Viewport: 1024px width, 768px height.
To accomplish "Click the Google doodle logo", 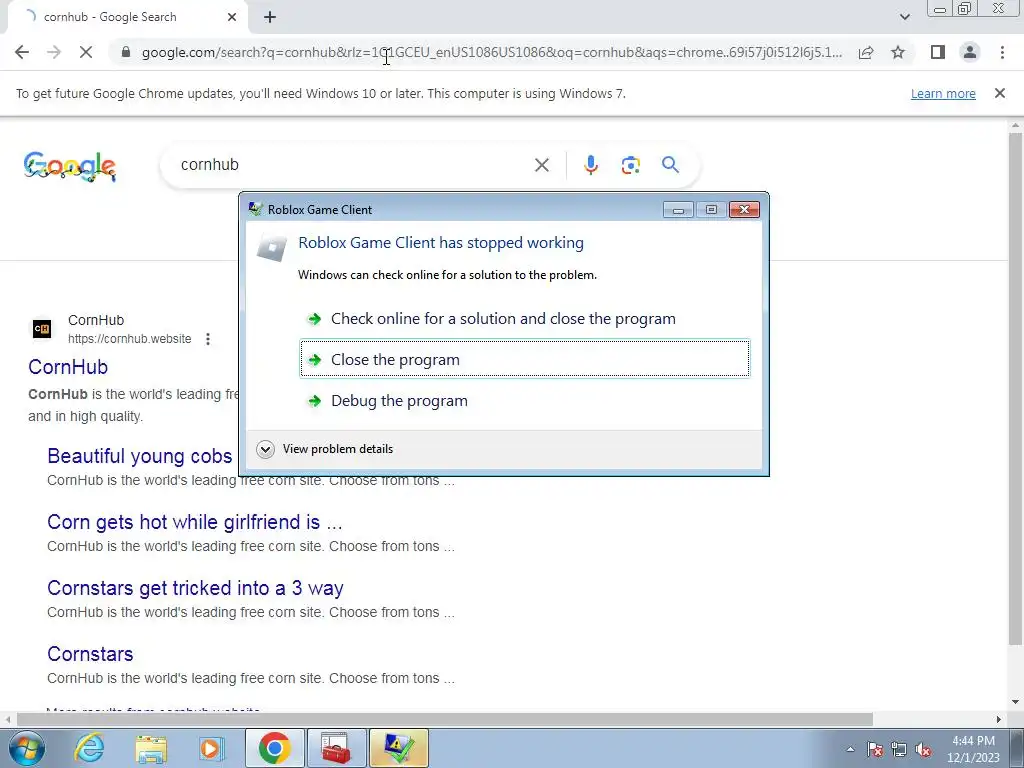I will pos(69,166).
